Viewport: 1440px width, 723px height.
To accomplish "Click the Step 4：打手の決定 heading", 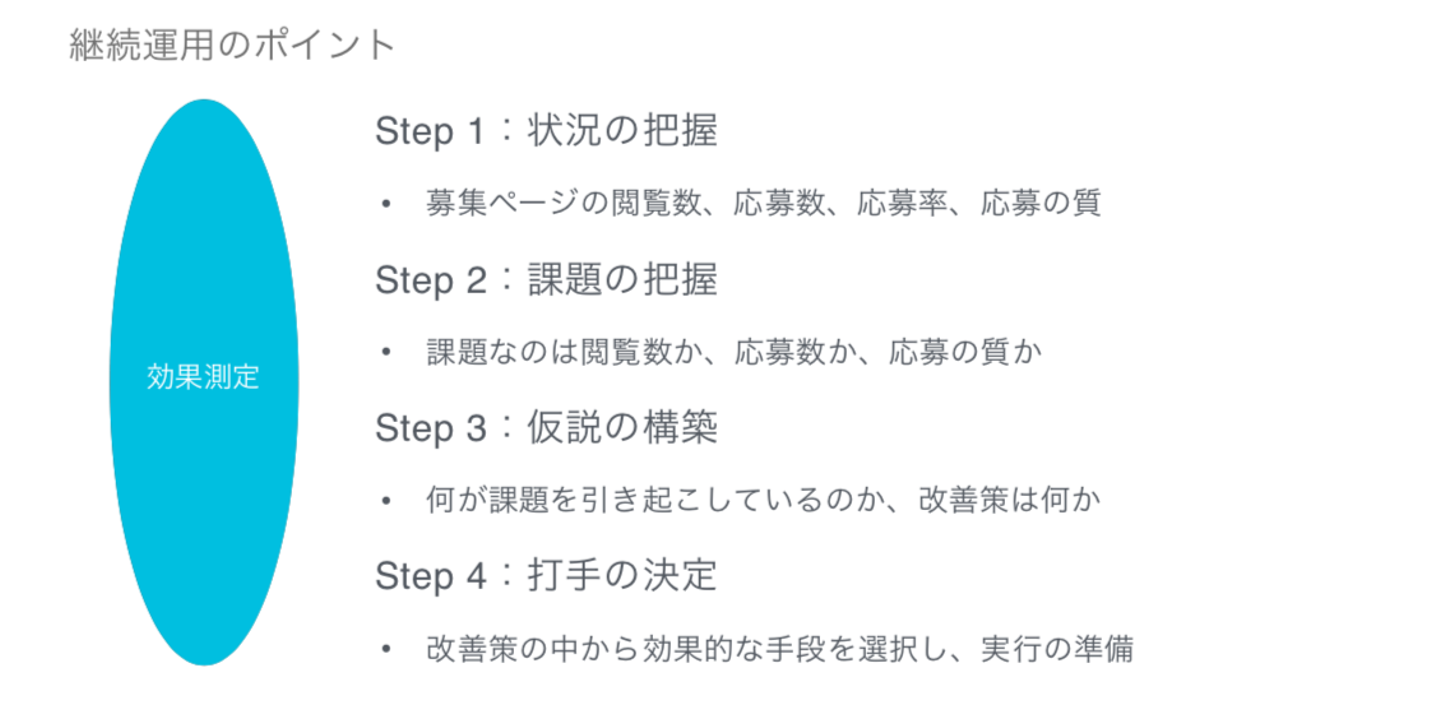I will (546, 576).
